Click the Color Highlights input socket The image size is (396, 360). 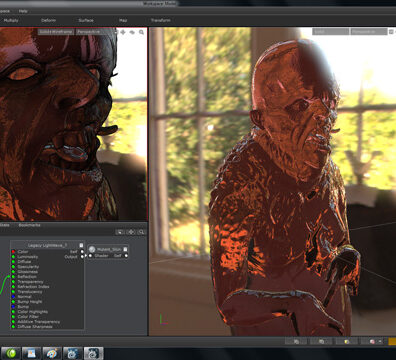pyautogui.click(x=13, y=312)
